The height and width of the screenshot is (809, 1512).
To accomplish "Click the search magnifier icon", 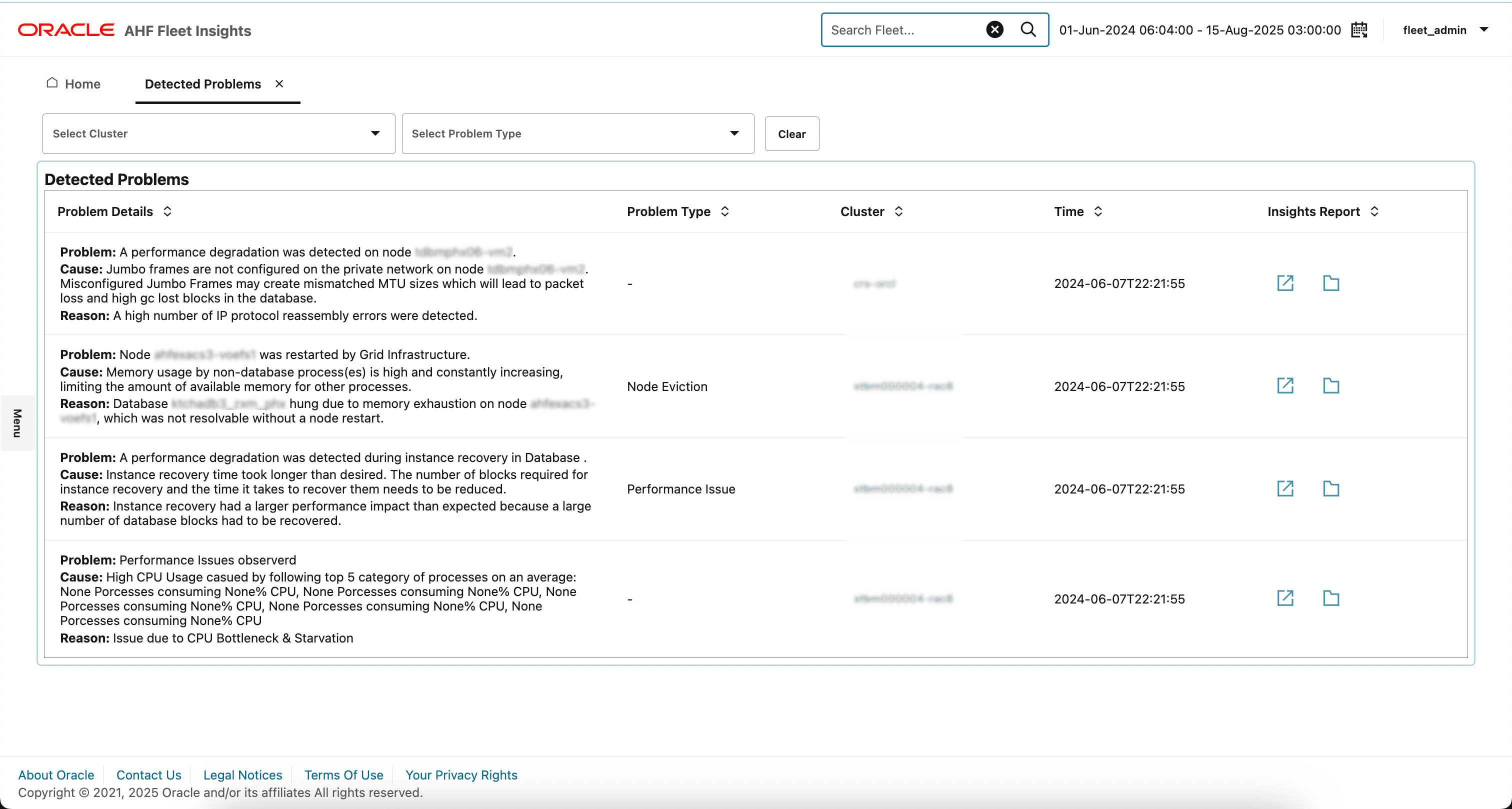I will (x=1028, y=29).
